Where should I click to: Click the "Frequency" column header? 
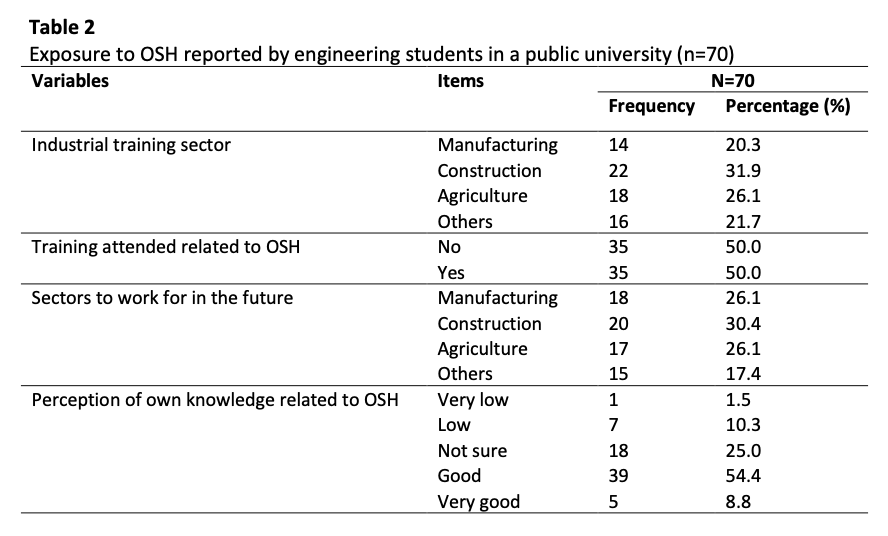click(x=651, y=106)
